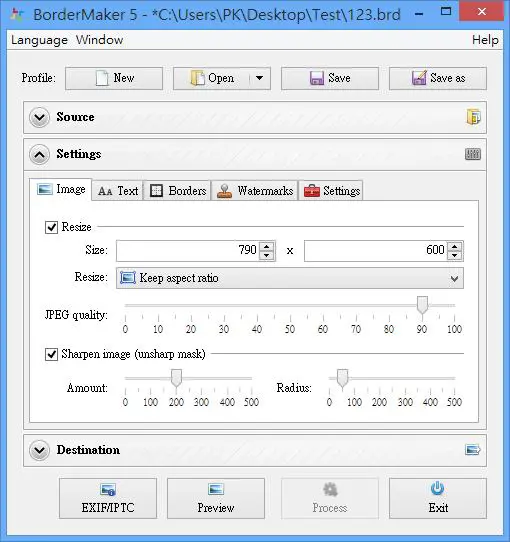
Task: Collapse the Settings section
Action: (39, 155)
